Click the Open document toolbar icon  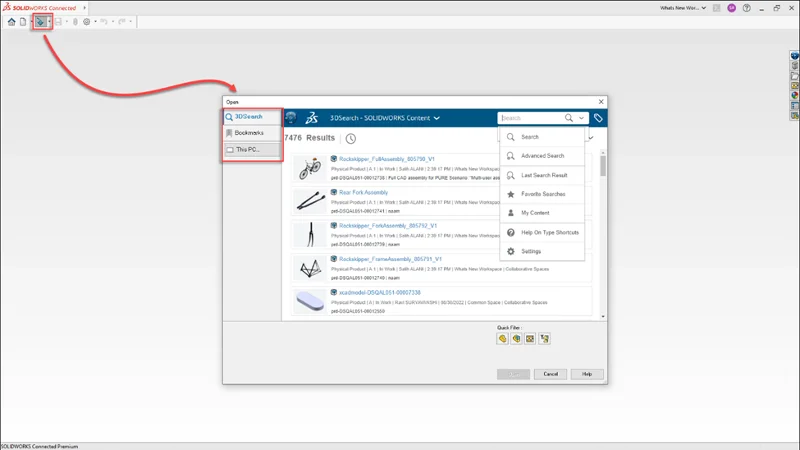click(x=40, y=21)
